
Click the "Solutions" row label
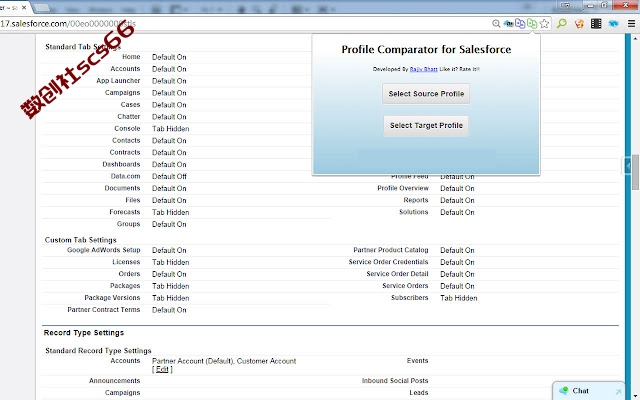413,212
